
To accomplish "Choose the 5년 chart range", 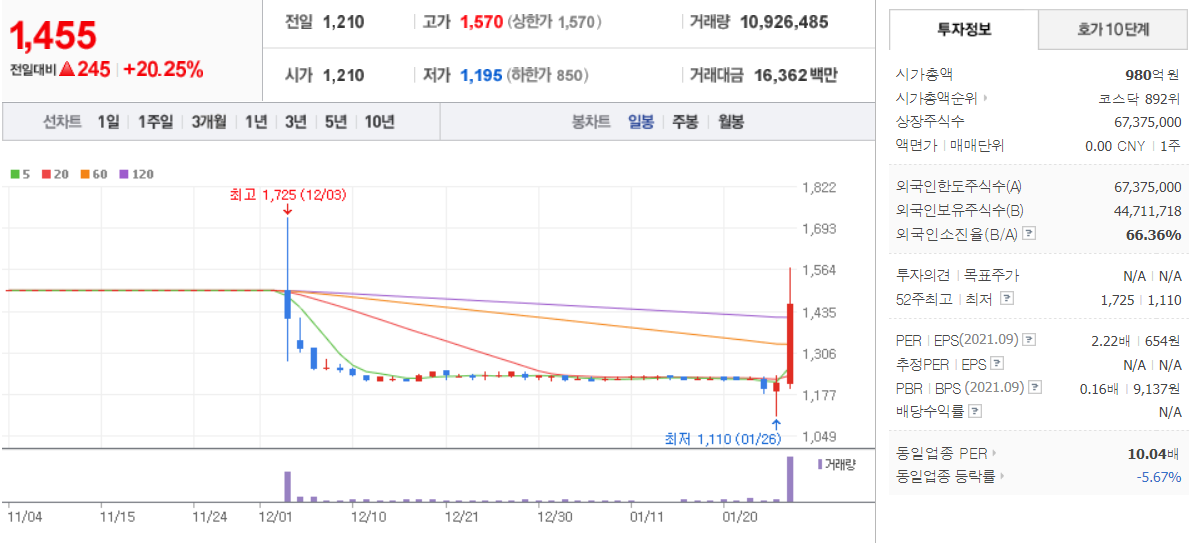I will point(335,122).
